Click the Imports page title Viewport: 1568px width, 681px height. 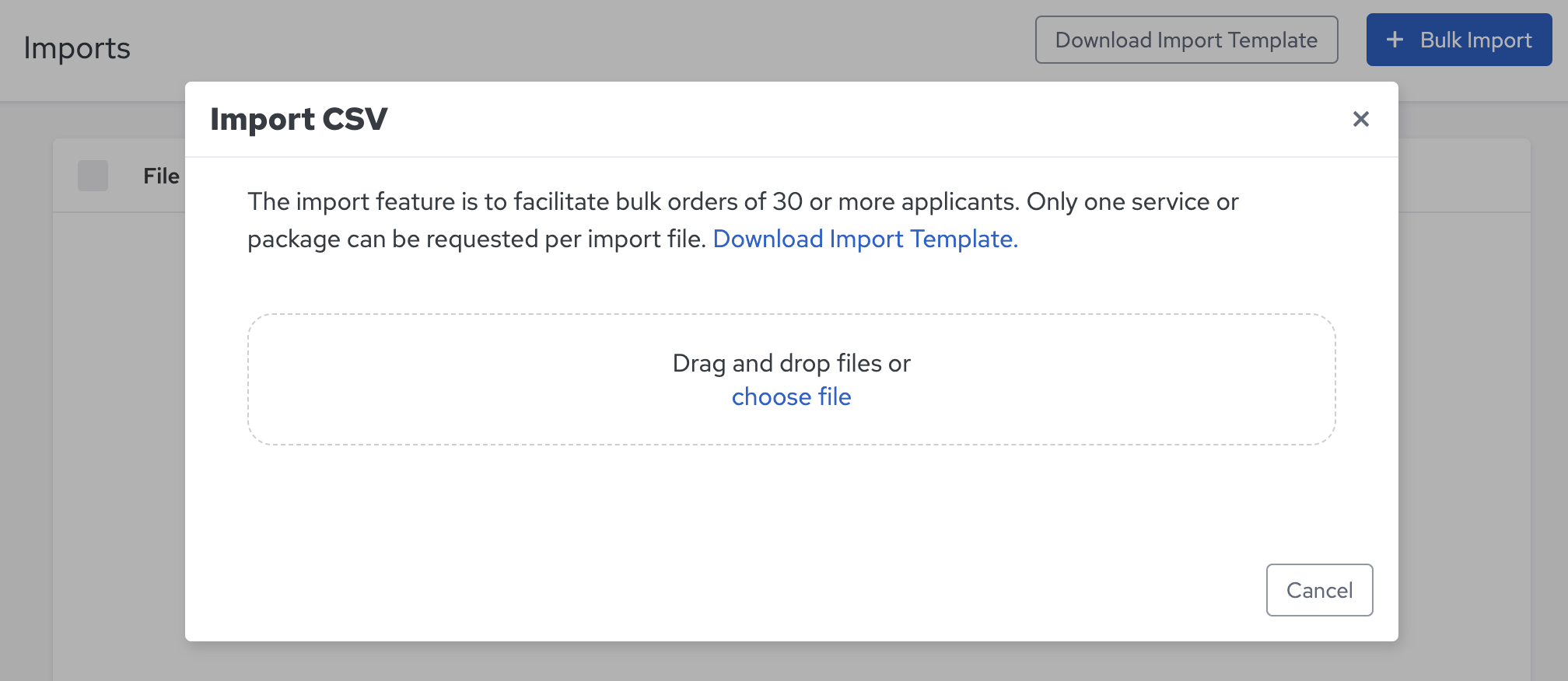[x=77, y=48]
